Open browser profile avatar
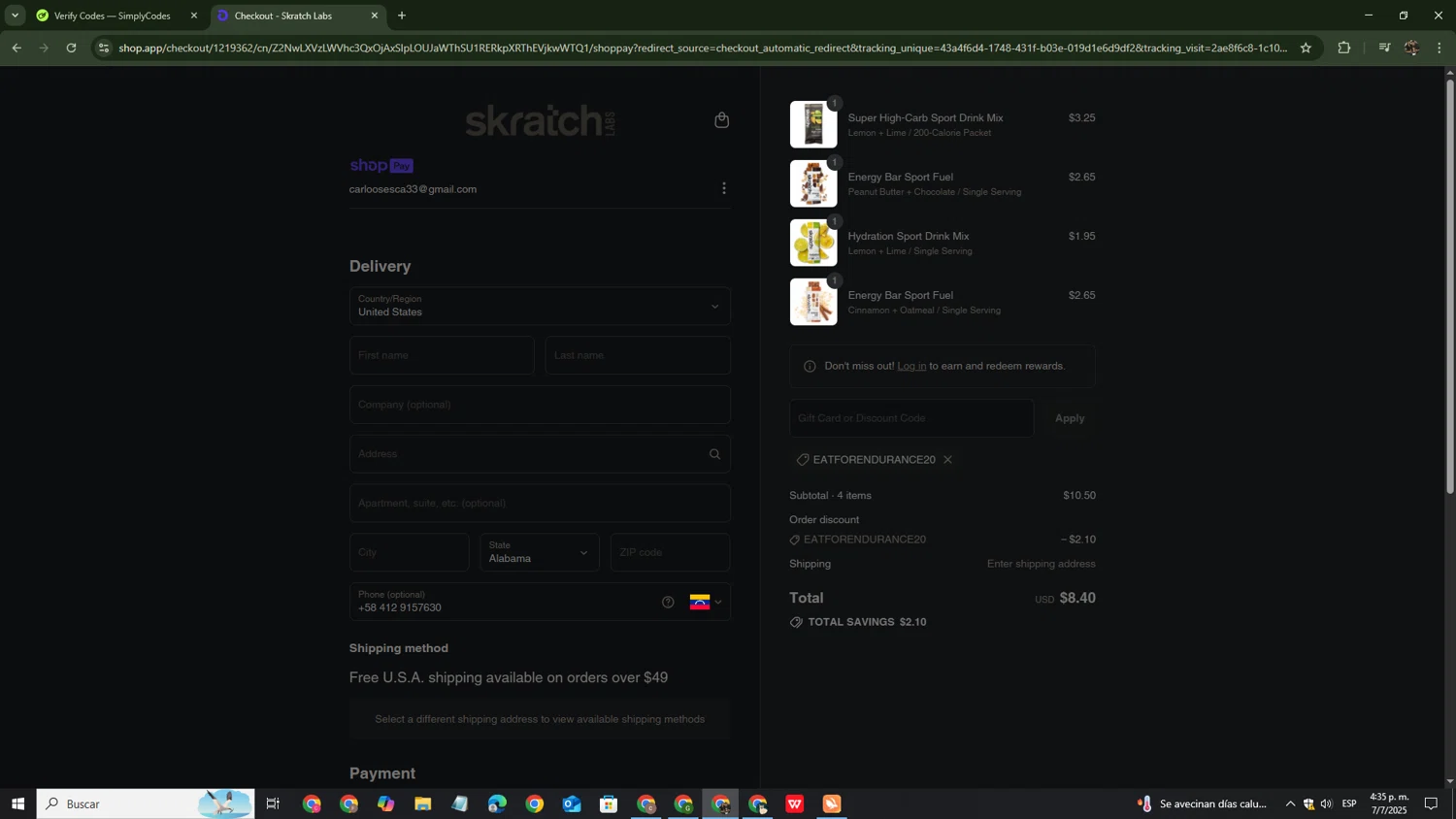 point(1411,48)
